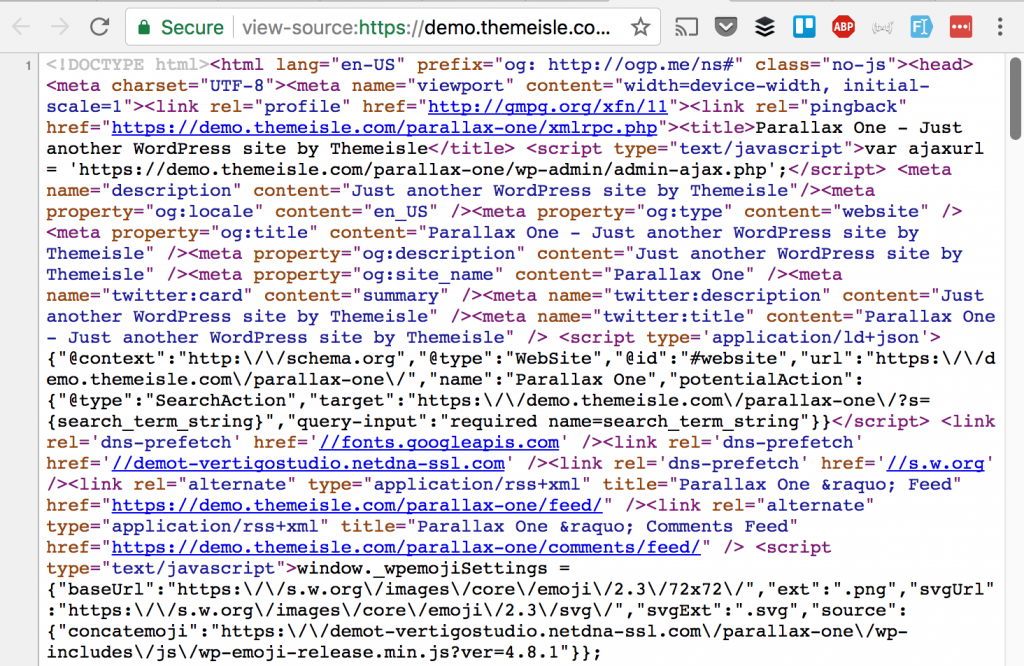Screen dimensions: 1024x666
Task: Click the Pocket extension icon
Action: click(x=727, y=26)
